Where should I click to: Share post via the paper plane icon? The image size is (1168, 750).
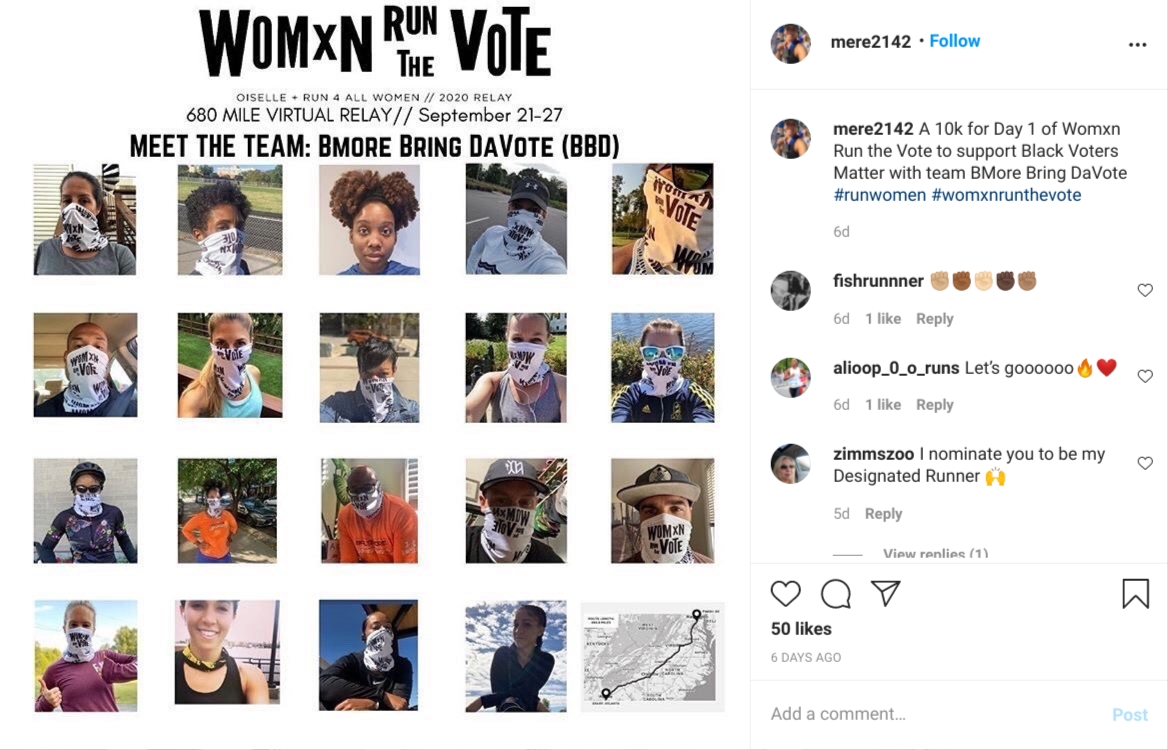[886, 593]
